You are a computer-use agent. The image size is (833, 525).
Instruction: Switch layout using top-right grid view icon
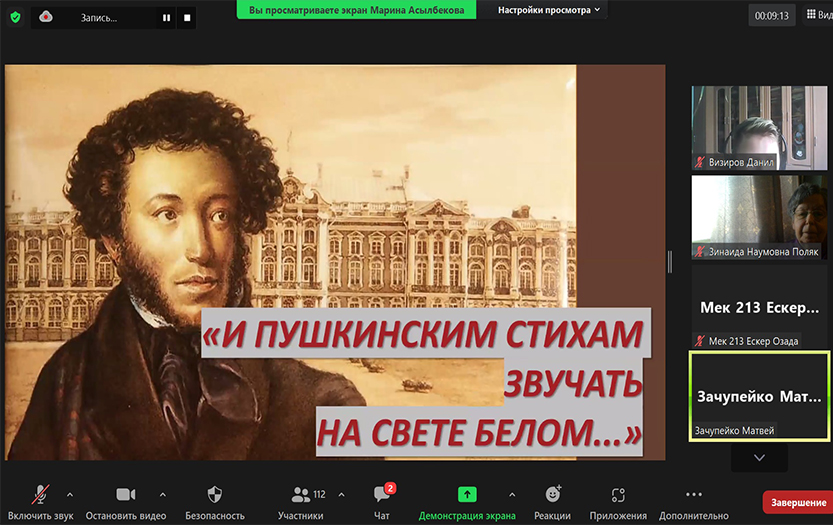point(812,16)
